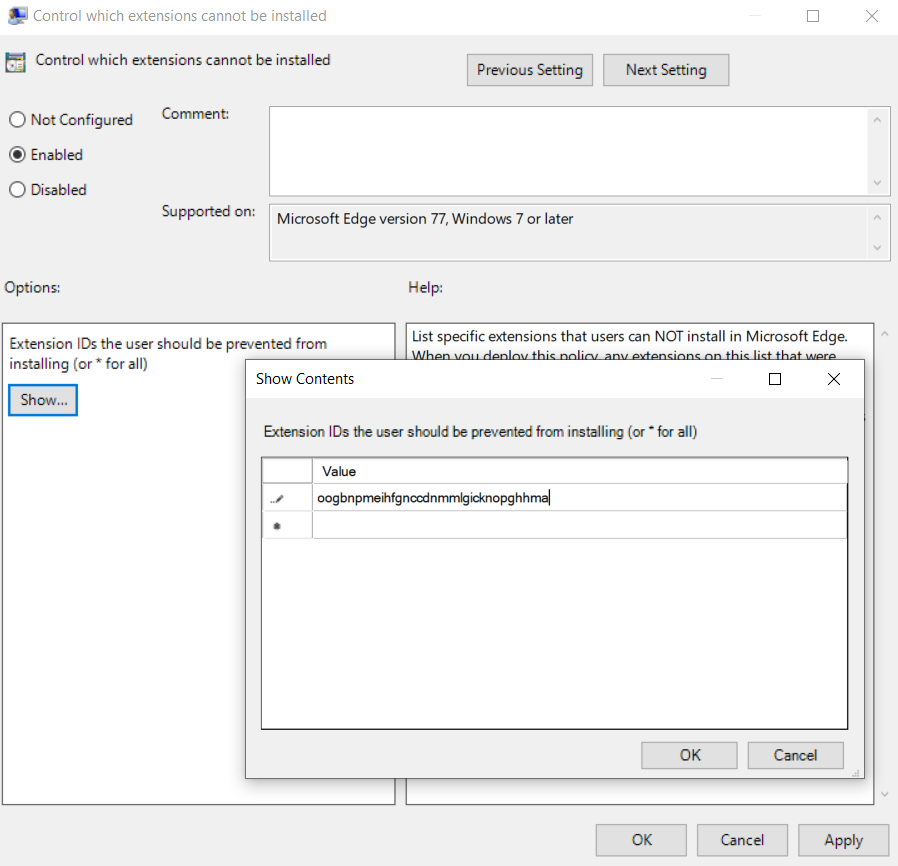Select the Enabled radio button
Image resolution: width=898 pixels, height=866 pixels.
[x=17, y=154]
